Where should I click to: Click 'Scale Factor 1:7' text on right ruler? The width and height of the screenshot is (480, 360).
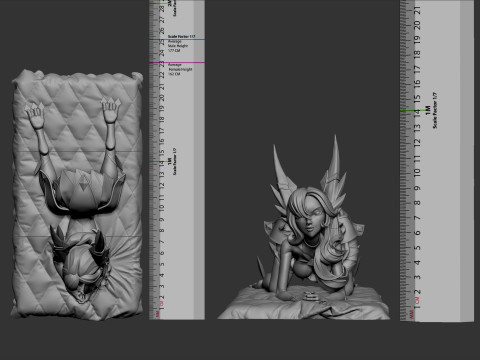click(x=435, y=110)
